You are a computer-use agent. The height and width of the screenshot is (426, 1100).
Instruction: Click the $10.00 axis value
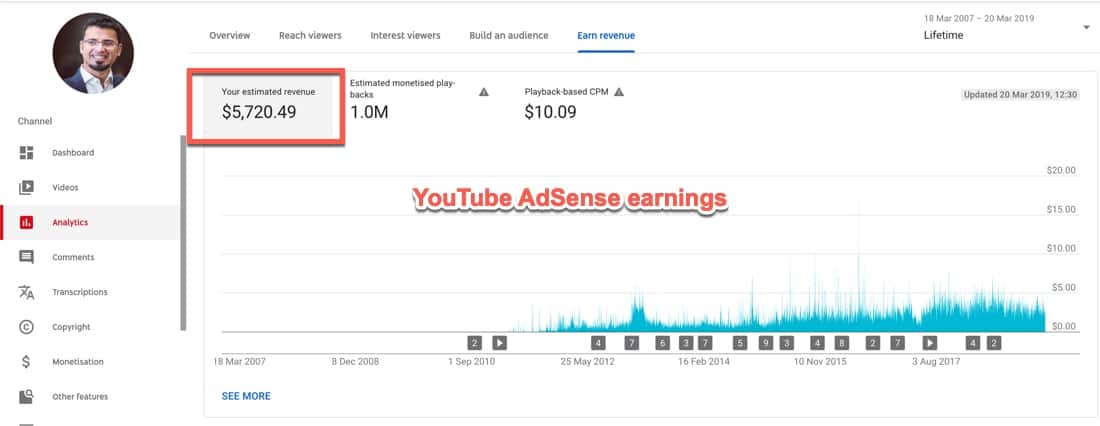1060,248
